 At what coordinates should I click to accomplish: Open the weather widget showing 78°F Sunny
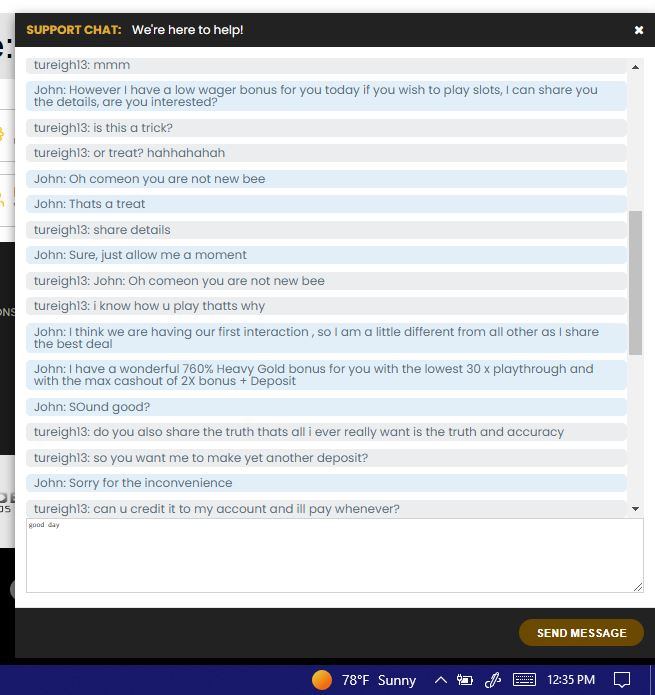[x=364, y=680]
